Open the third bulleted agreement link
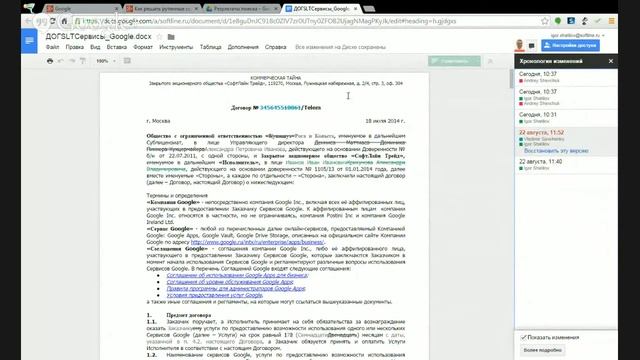640x360 pixels. (236, 288)
